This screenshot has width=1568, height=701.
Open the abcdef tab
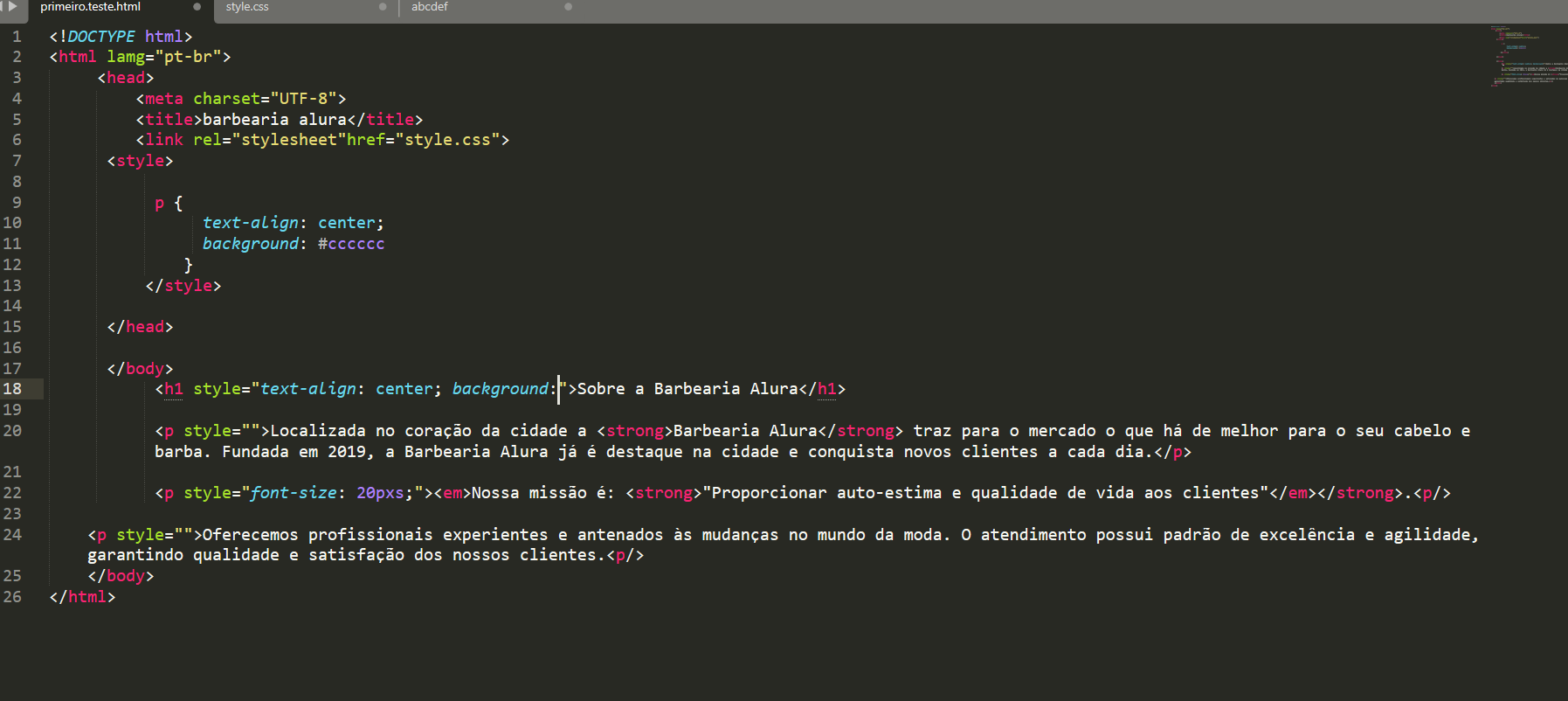[430, 7]
